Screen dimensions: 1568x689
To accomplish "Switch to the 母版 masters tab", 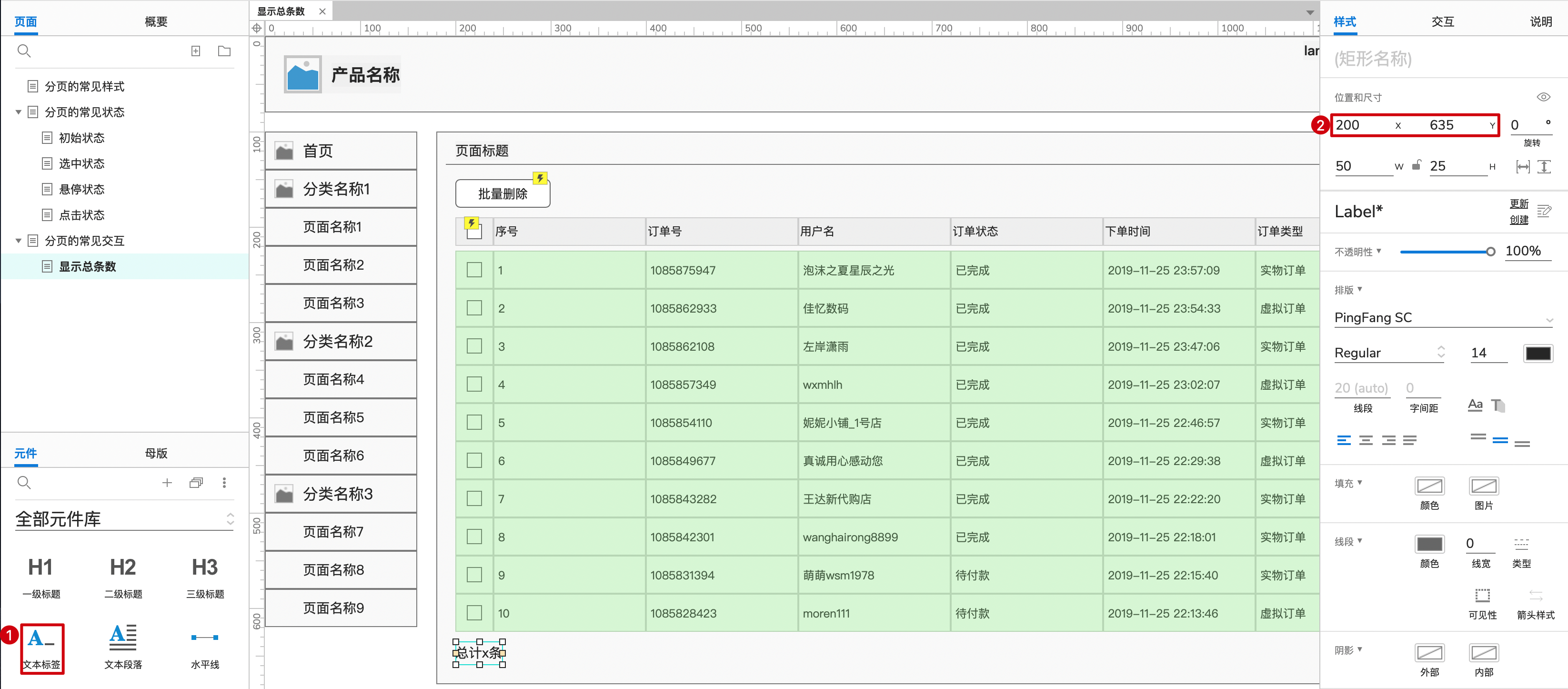I will coord(156,453).
